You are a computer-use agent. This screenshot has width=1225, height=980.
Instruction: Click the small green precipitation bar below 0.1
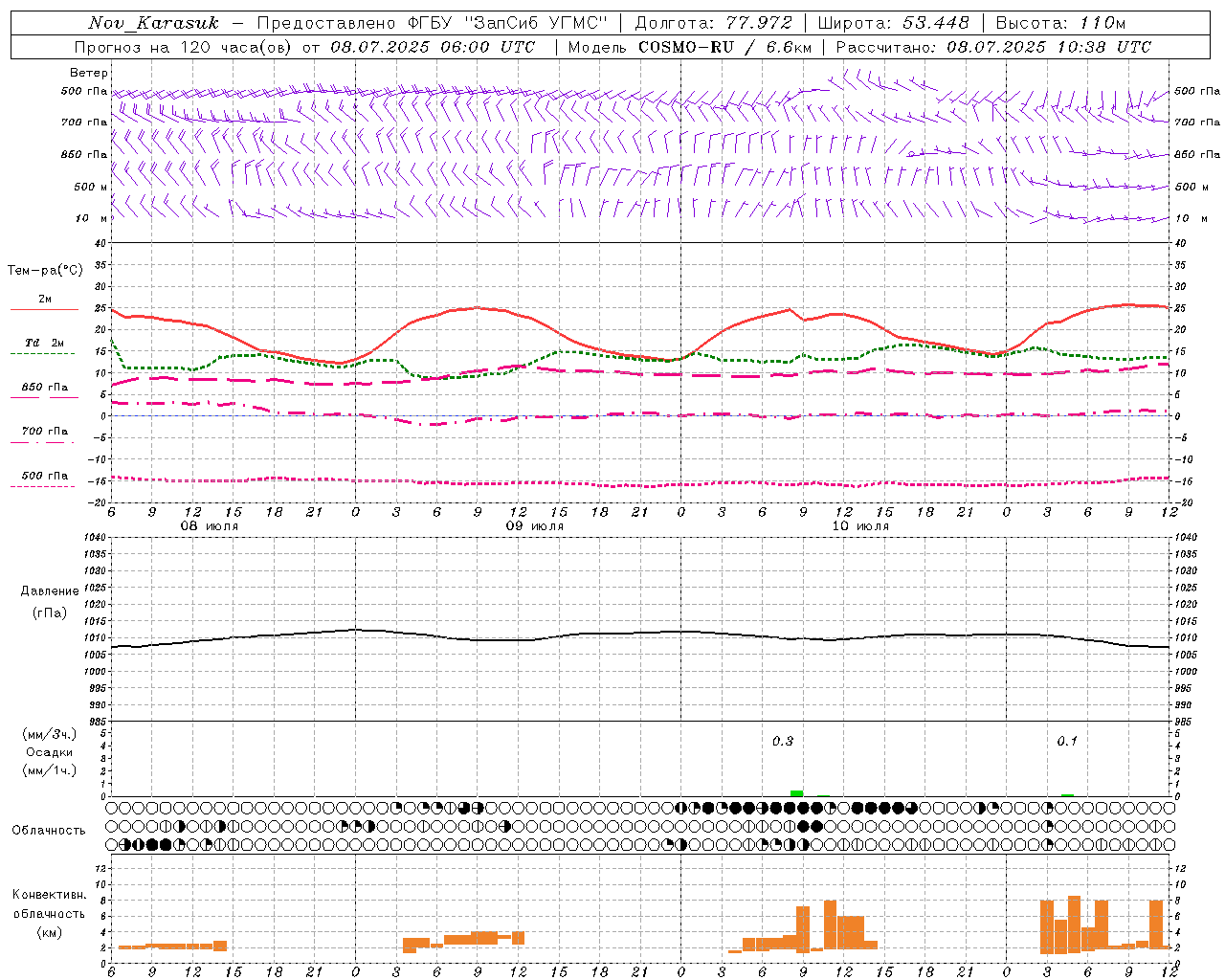coord(1067,794)
